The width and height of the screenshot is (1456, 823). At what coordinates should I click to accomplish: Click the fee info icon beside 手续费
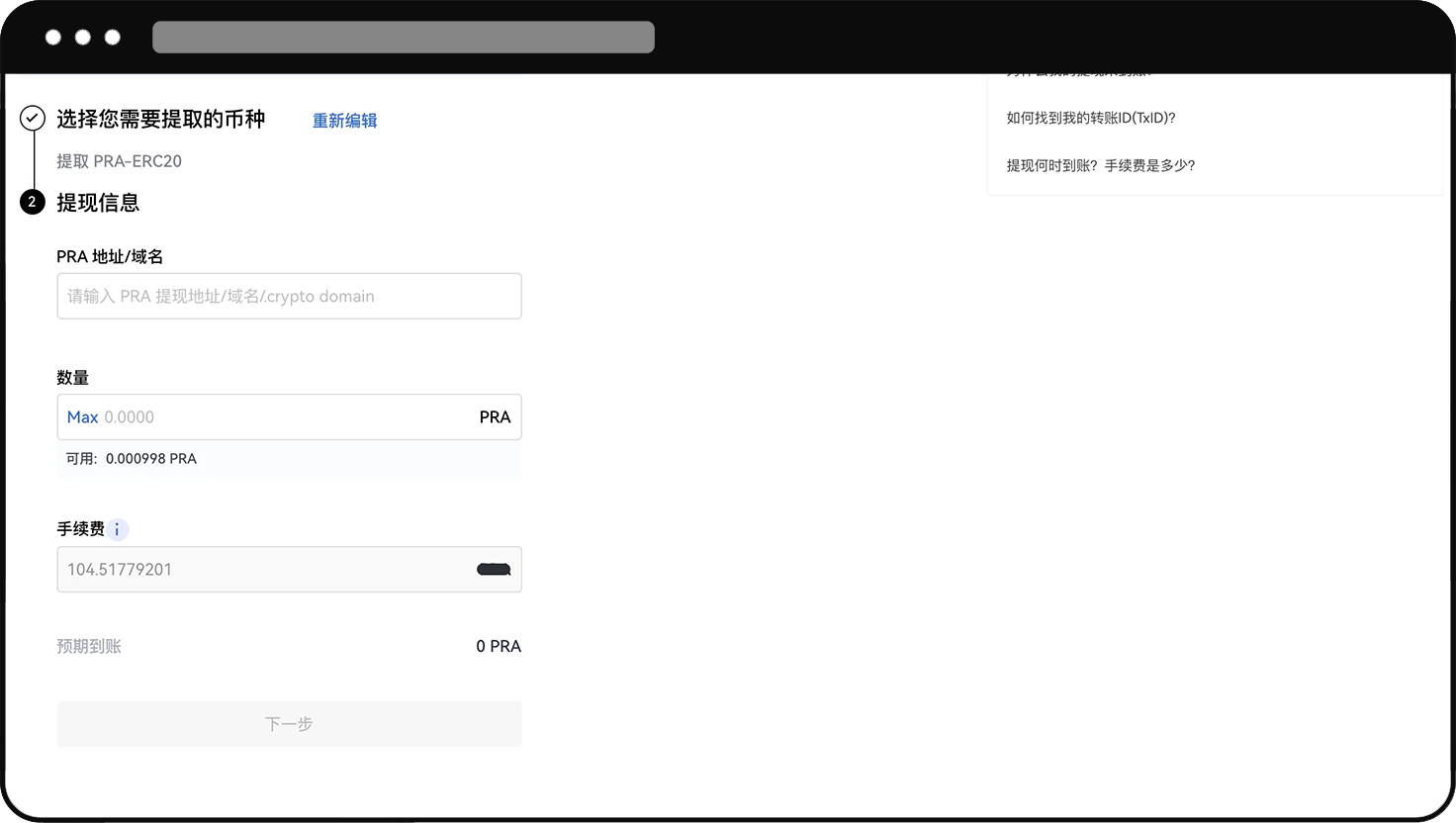coord(117,529)
